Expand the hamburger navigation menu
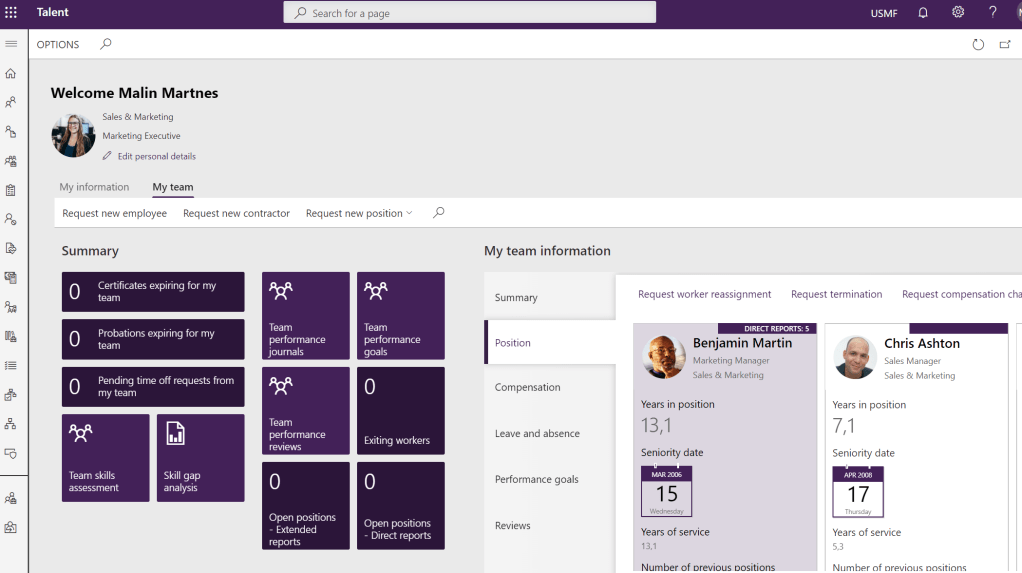This screenshot has width=1022, height=573. pyautogui.click(x=11, y=44)
